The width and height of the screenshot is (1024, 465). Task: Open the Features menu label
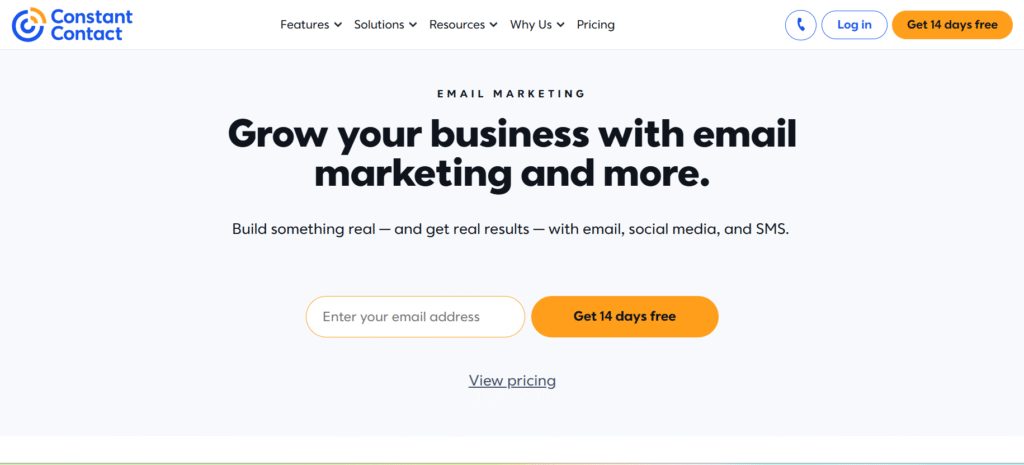(304, 25)
